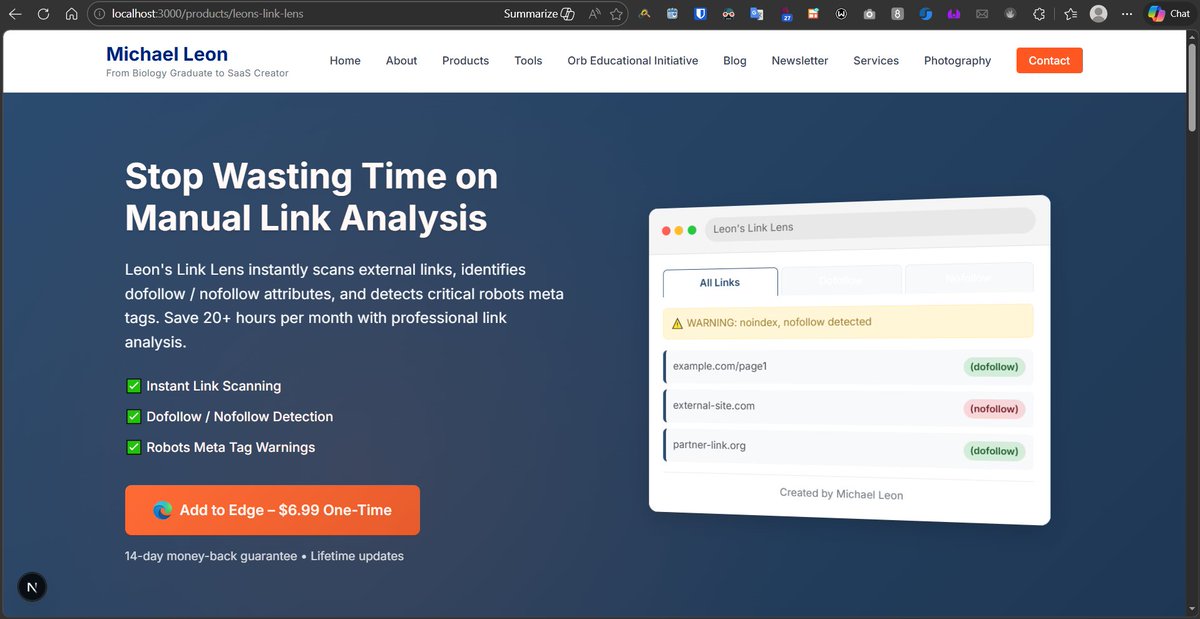Click the red nofollow badge
Viewport: 1200px width, 619px height.
pyautogui.click(x=994, y=409)
